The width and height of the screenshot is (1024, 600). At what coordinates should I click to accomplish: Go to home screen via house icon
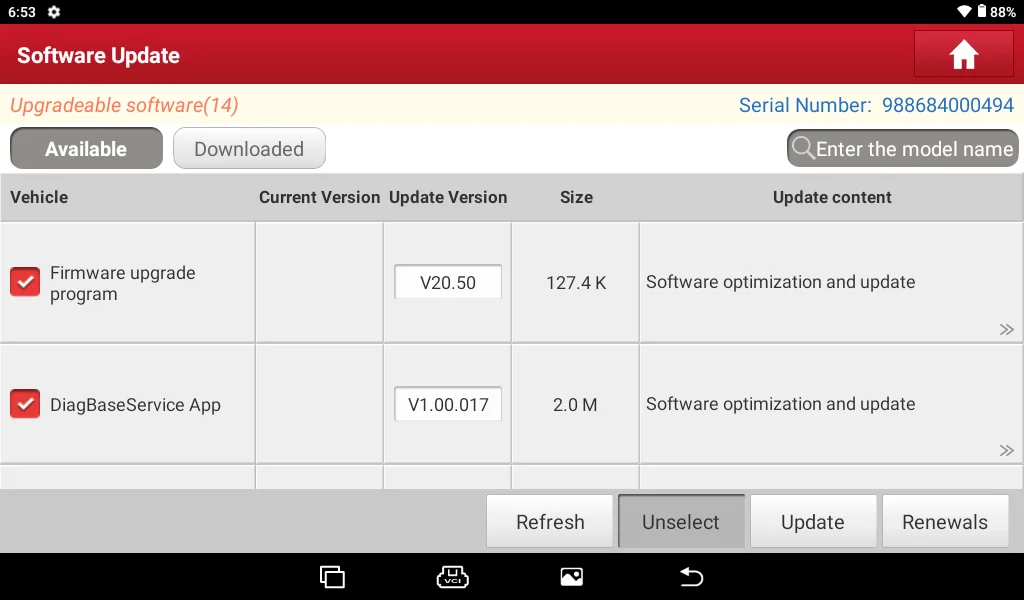click(963, 54)
